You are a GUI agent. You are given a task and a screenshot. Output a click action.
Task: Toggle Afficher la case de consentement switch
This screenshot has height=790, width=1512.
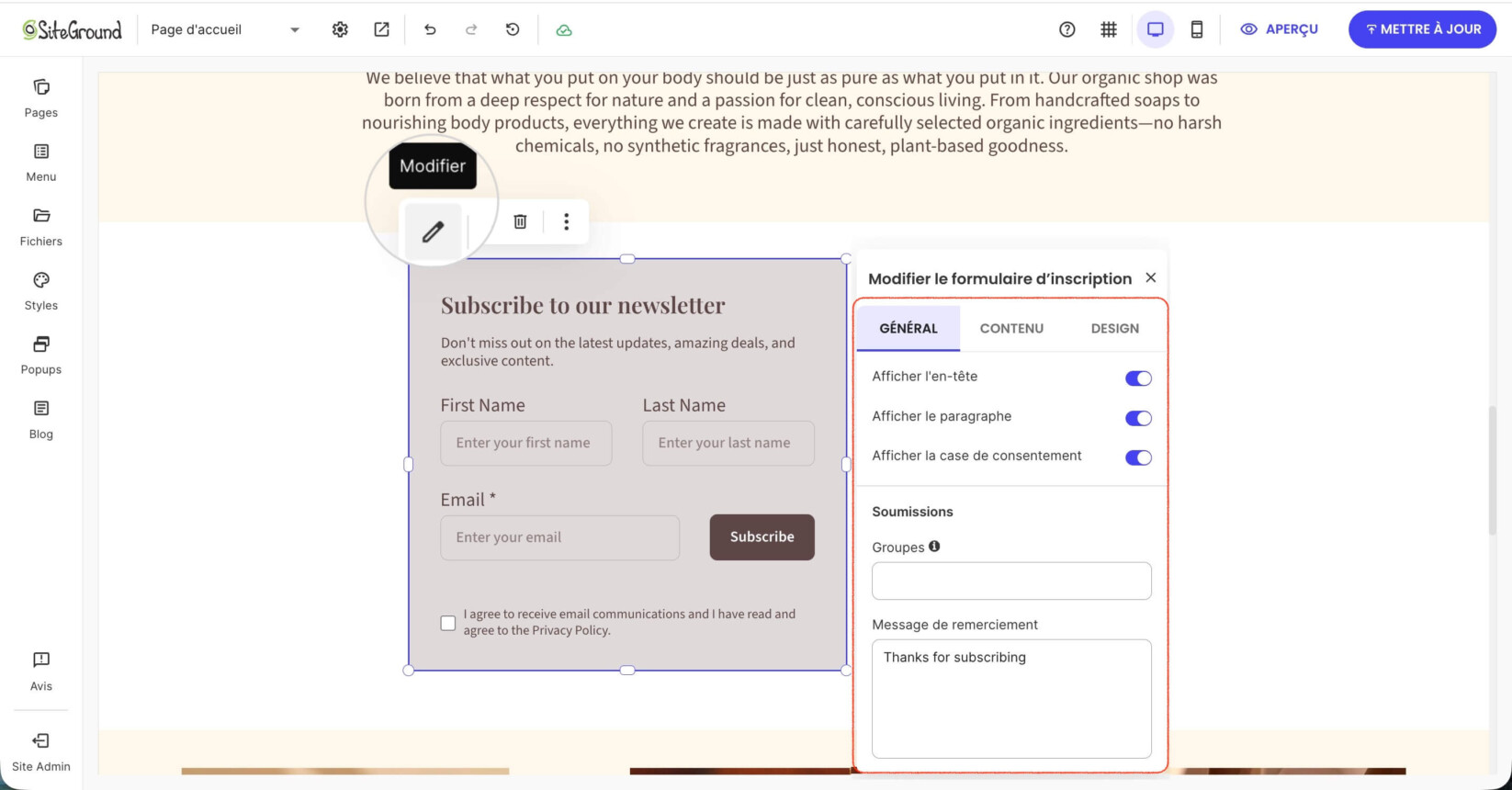1138,457
